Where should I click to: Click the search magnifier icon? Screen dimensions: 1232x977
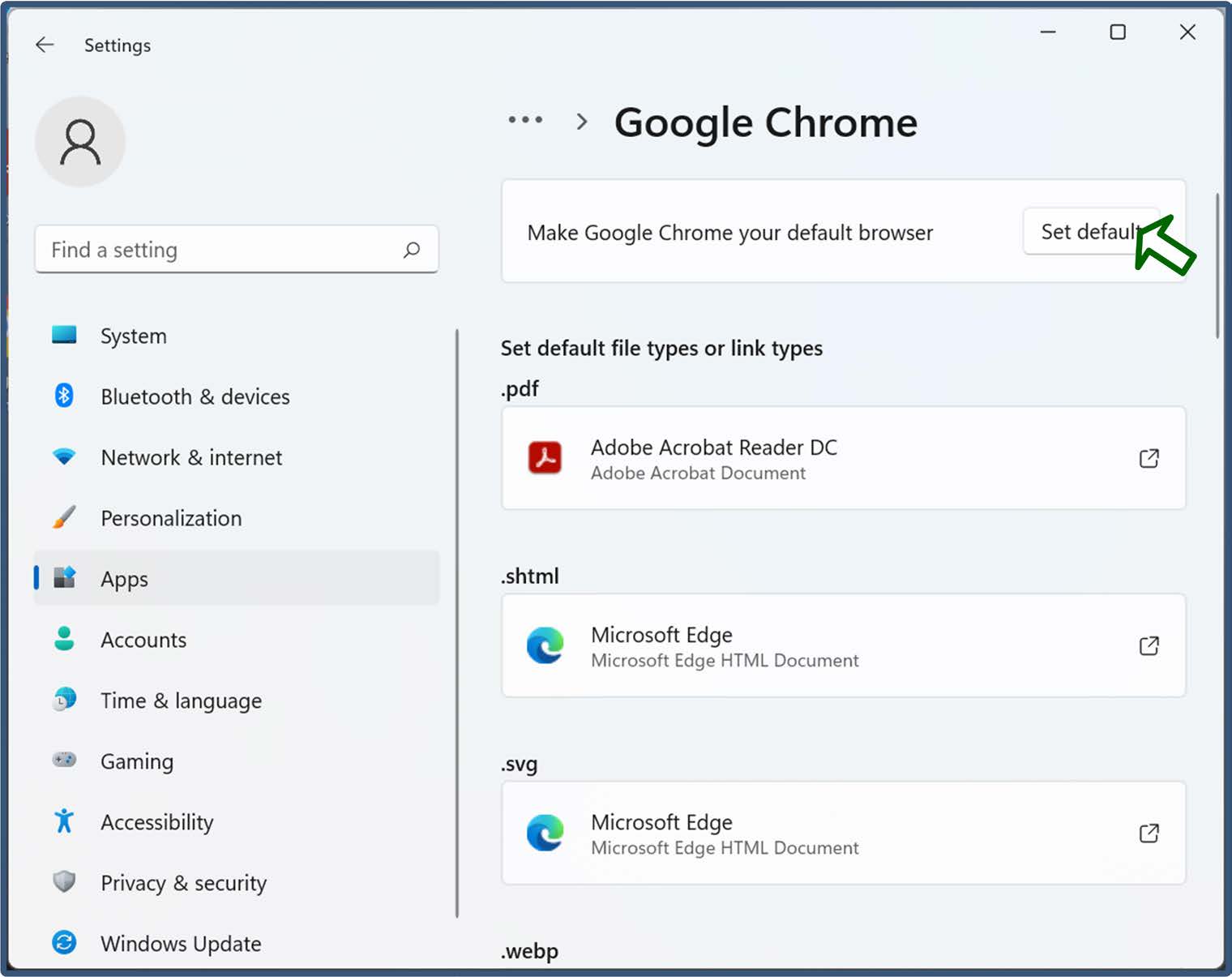412,250
